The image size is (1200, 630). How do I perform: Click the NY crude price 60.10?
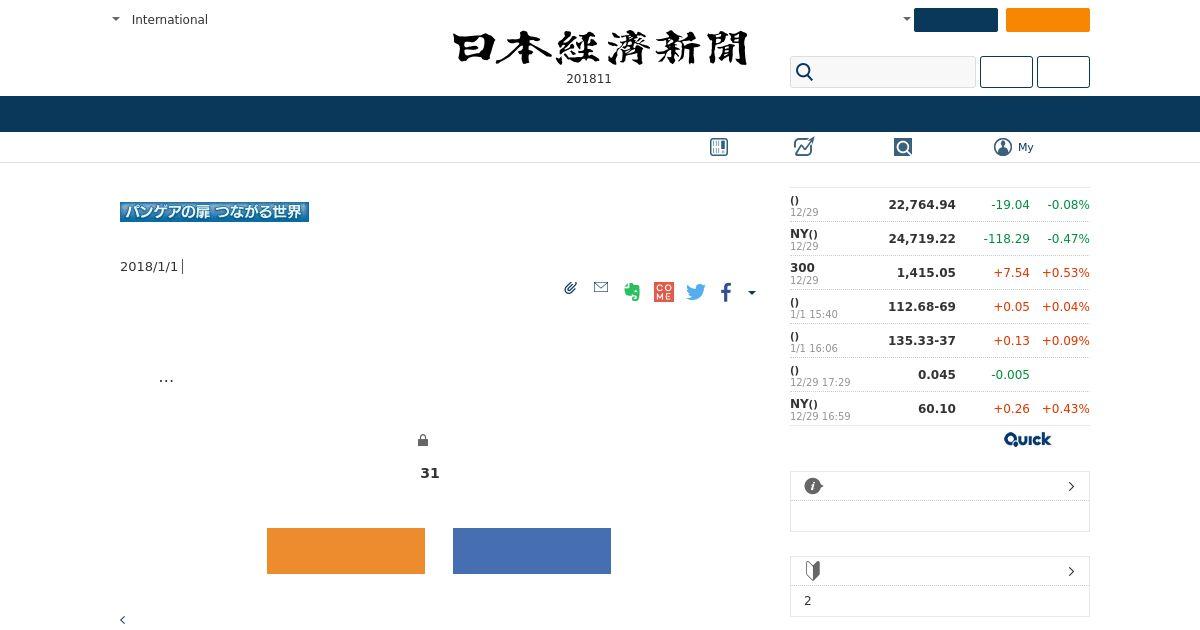point(937,409)
